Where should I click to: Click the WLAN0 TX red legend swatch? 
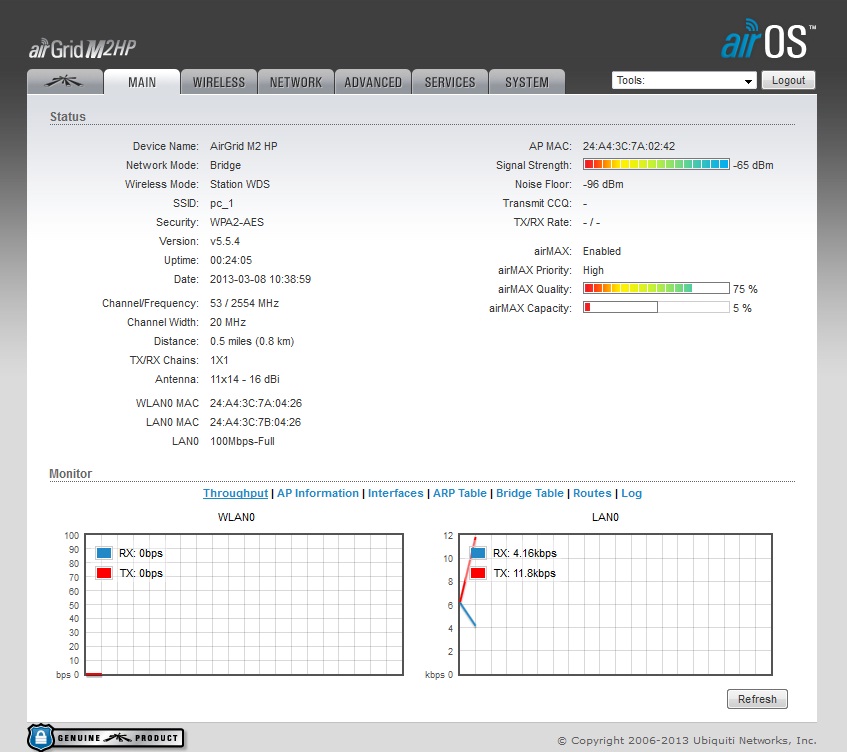104,573
